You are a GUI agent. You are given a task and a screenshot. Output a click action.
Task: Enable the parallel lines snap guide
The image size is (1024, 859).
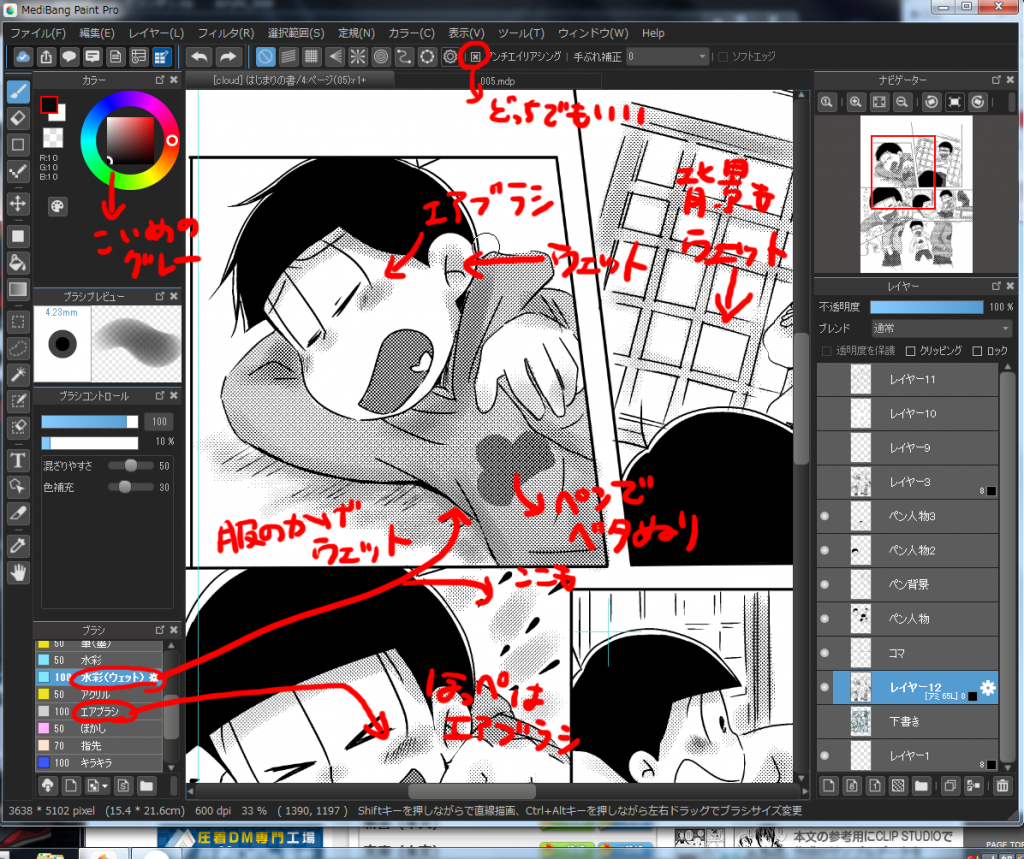pyautogui.click(x=288, y=57)
